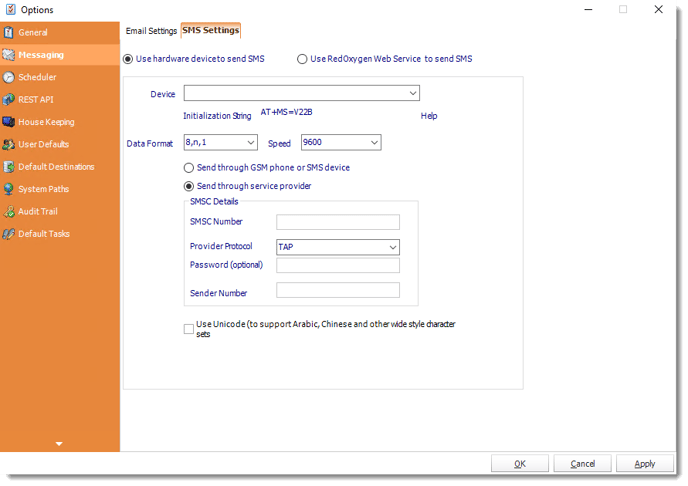Click the OK button

(x=520, y=464)
